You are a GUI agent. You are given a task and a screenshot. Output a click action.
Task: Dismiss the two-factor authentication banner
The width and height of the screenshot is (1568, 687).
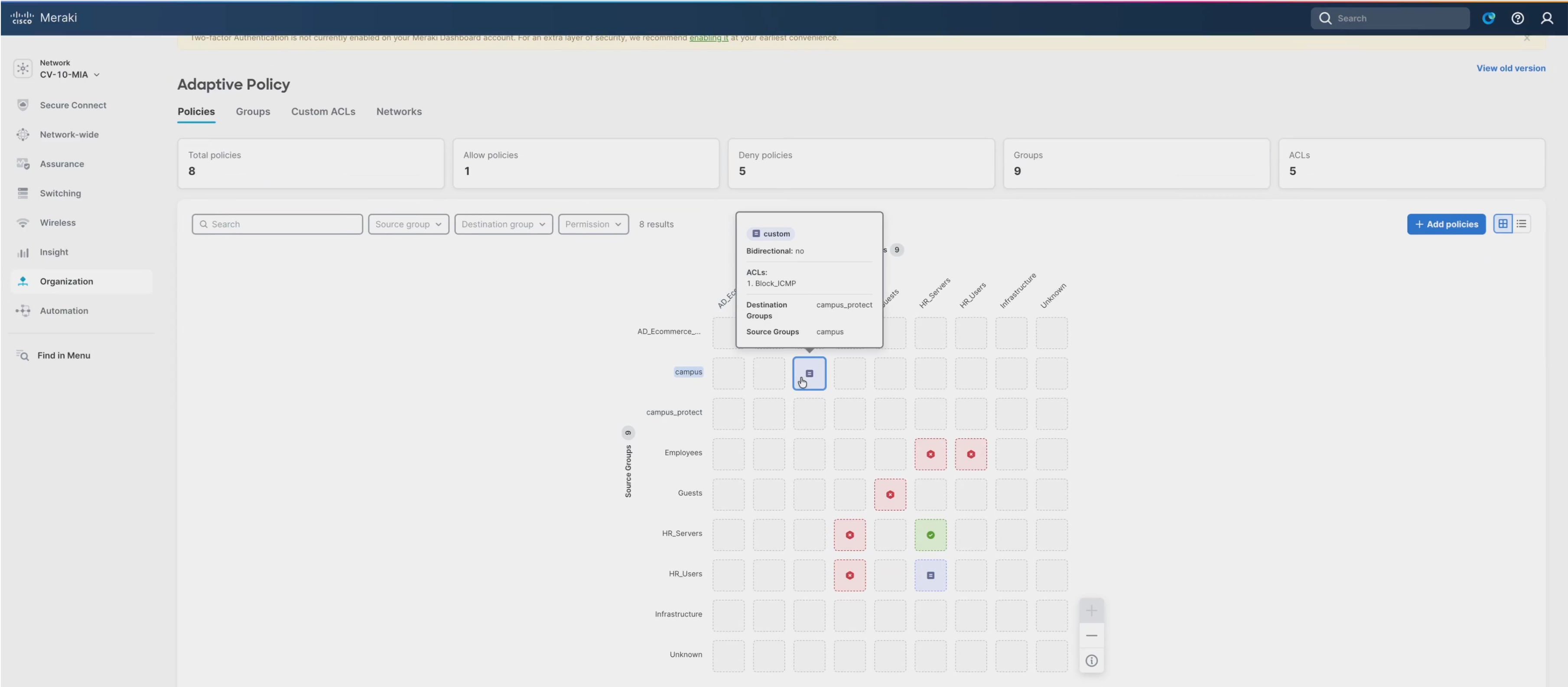click(1526, 39)
